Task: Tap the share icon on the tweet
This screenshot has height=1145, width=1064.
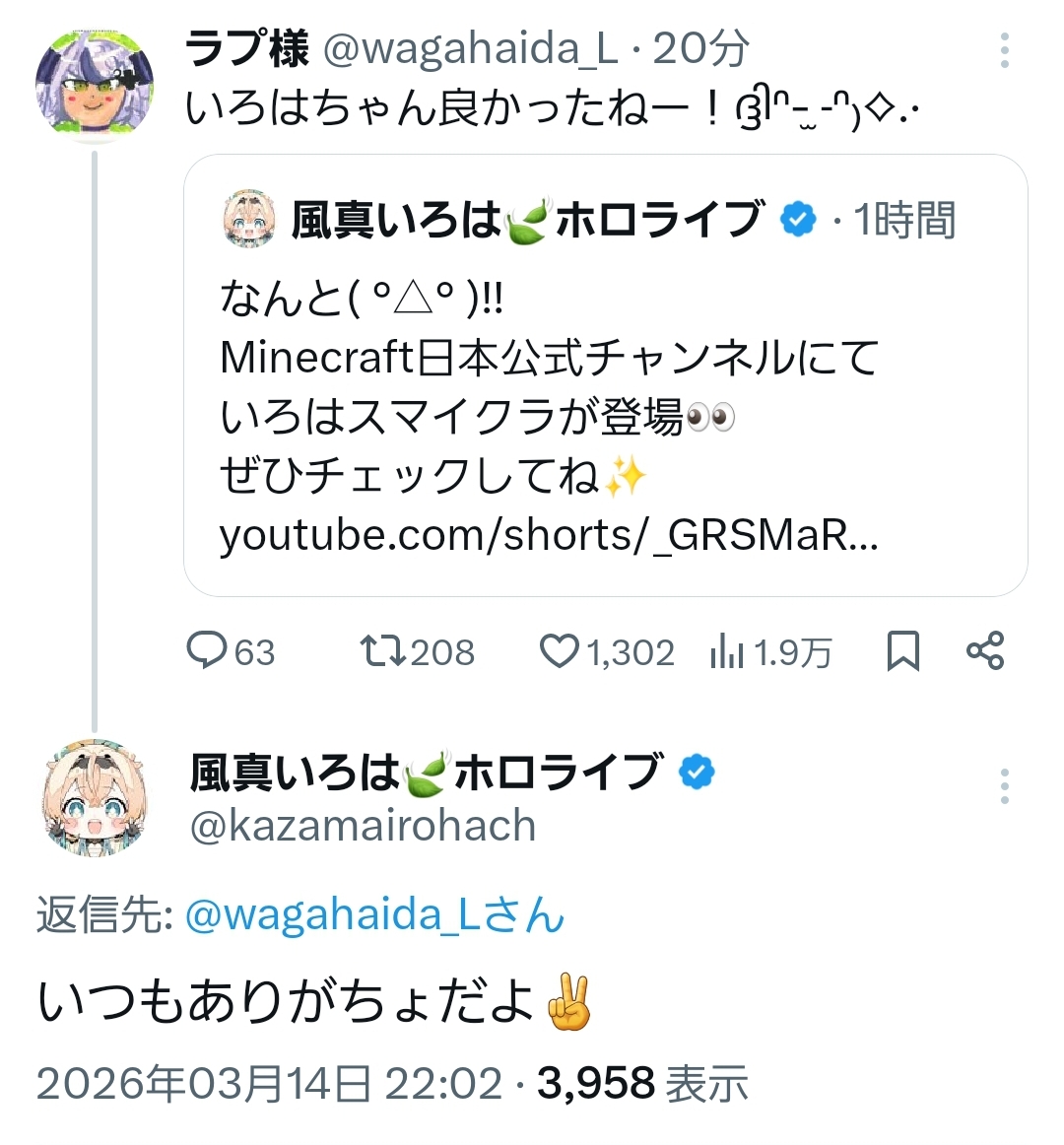Action: (985, 651)
